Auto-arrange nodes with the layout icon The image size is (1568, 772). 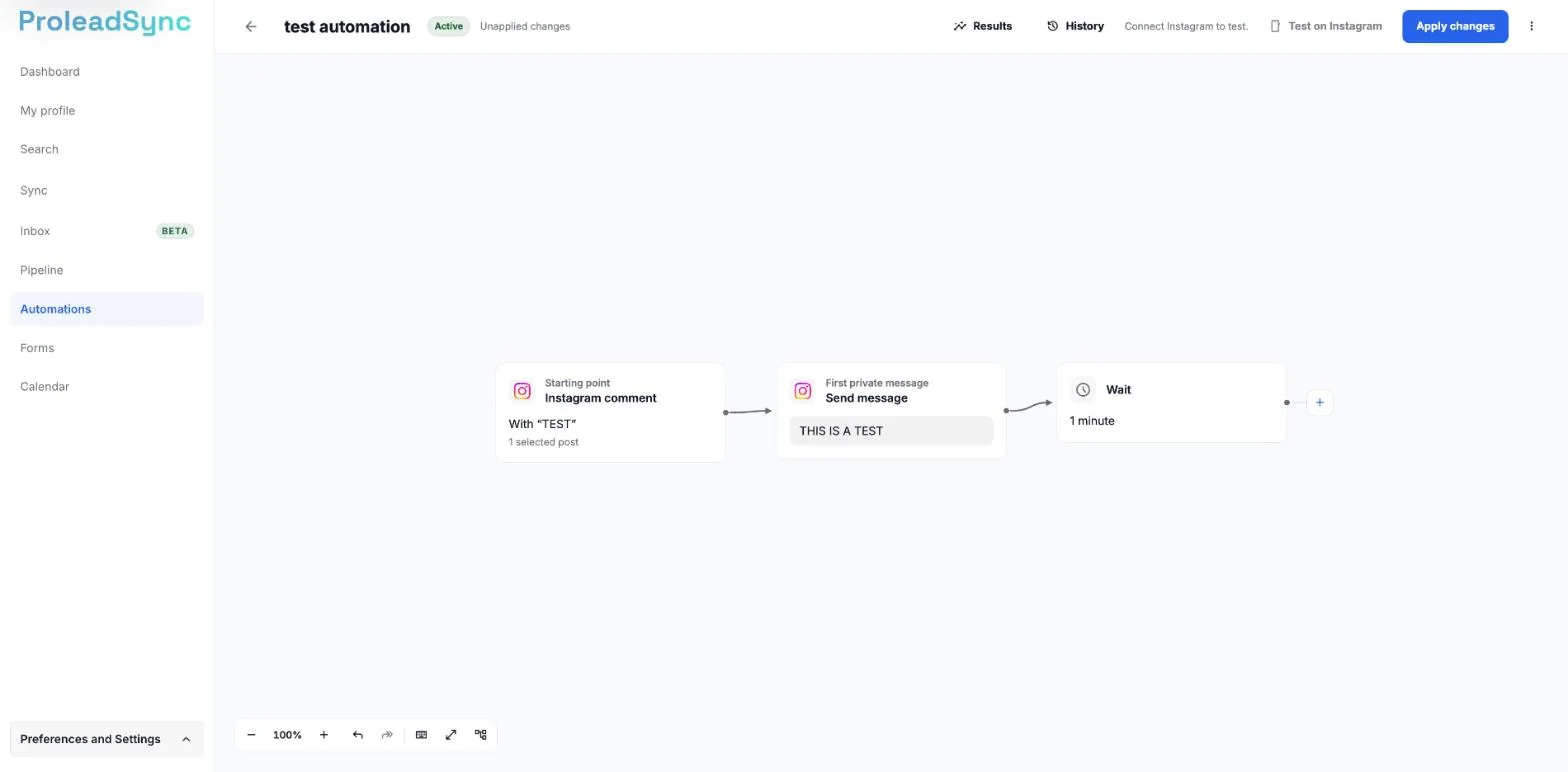tap(481, 735)
